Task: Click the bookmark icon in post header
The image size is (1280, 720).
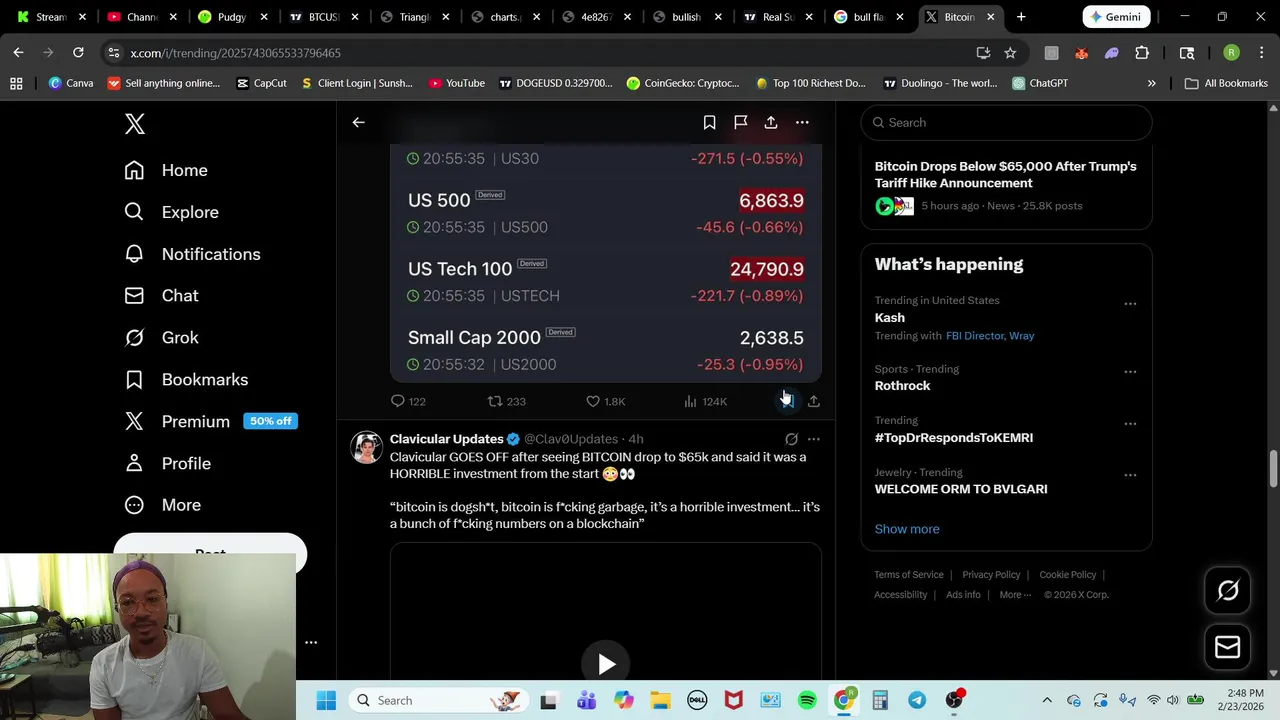Action: [709, 122]
